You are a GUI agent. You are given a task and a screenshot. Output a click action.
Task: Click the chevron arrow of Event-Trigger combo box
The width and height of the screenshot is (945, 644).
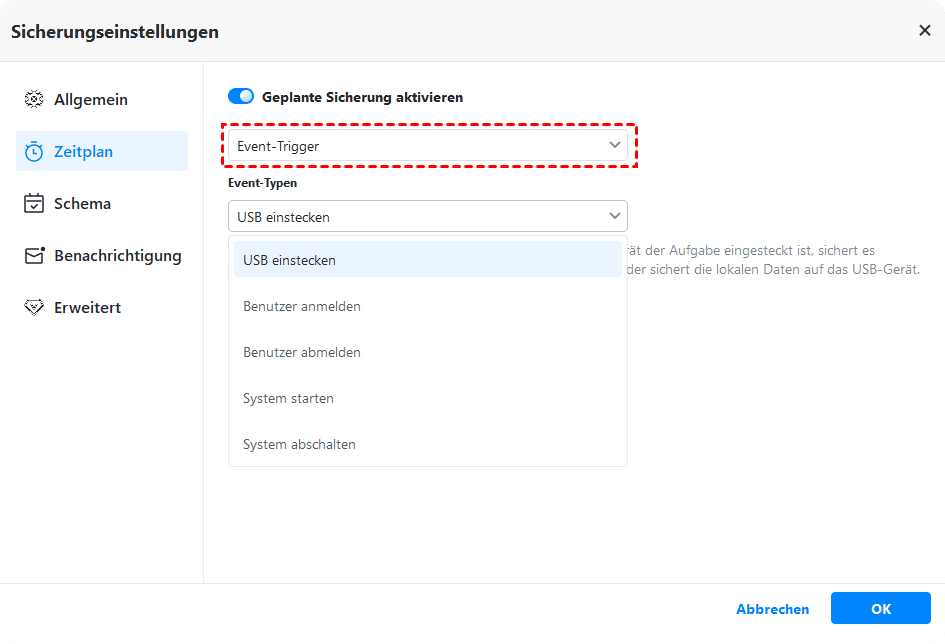point(614,146)
